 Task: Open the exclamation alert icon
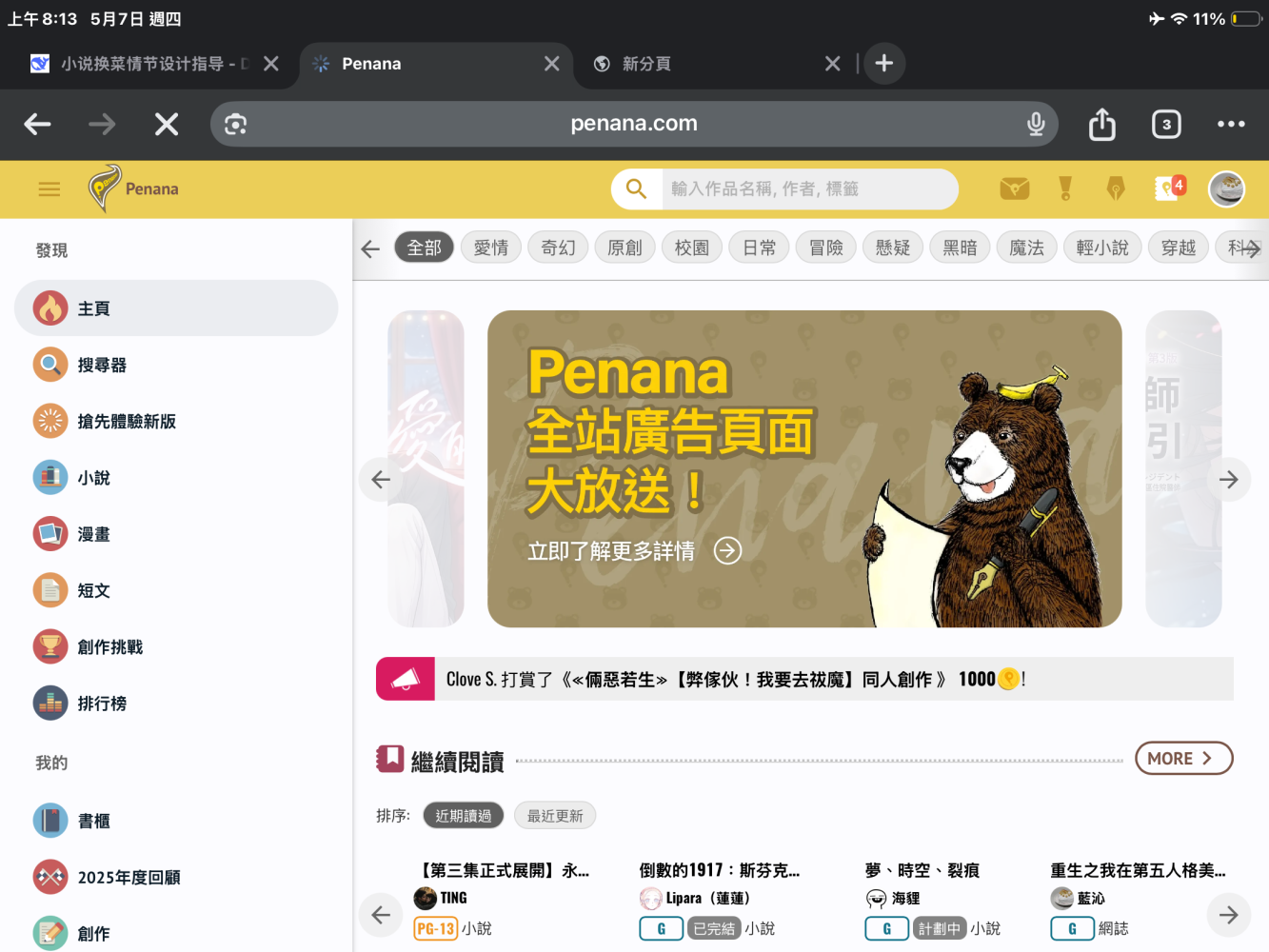(x=1065, y=188)
